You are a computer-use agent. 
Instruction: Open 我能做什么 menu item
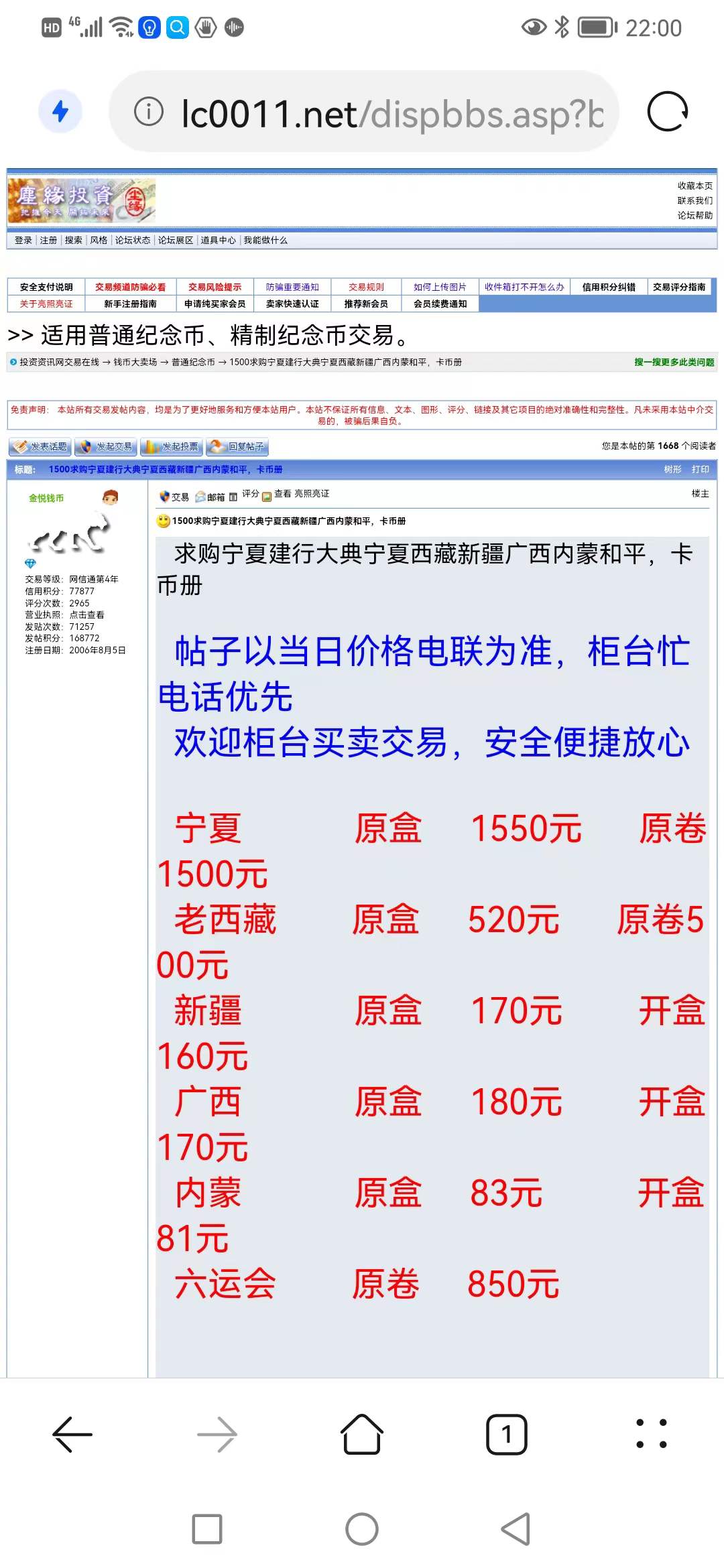click(x=265, y=240)
